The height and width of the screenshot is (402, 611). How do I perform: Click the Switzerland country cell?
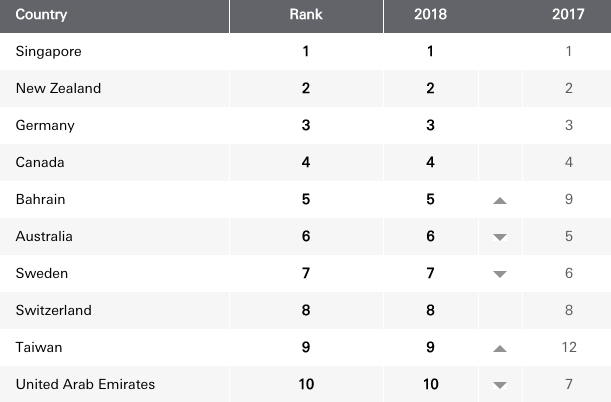53,310
